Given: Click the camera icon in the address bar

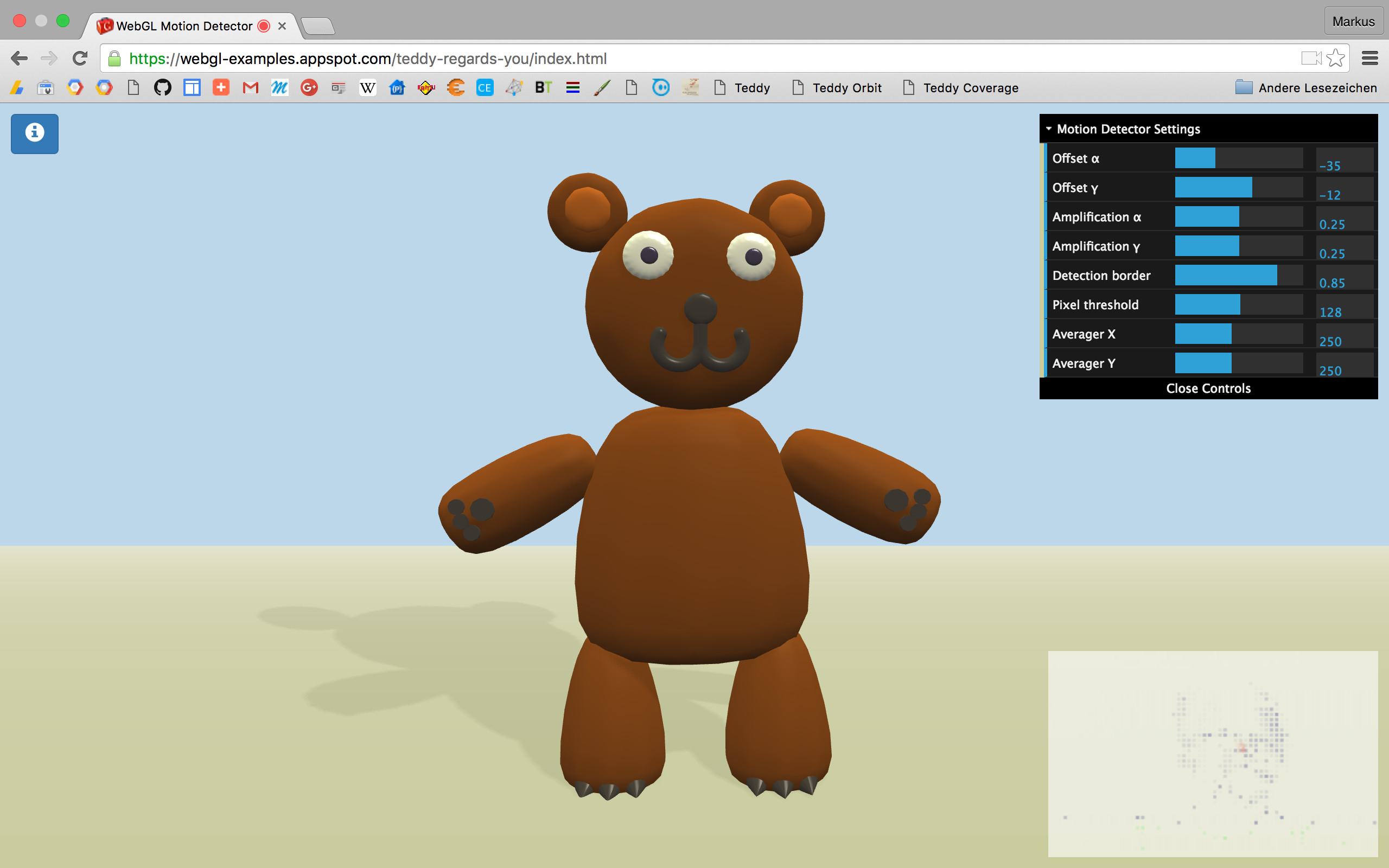Looking at the screenshot, I should coord(1311,58).
